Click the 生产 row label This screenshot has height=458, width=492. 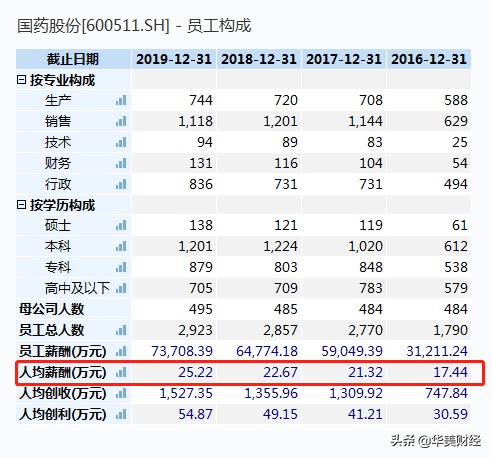pyautogui.click(x=58, y=100)
